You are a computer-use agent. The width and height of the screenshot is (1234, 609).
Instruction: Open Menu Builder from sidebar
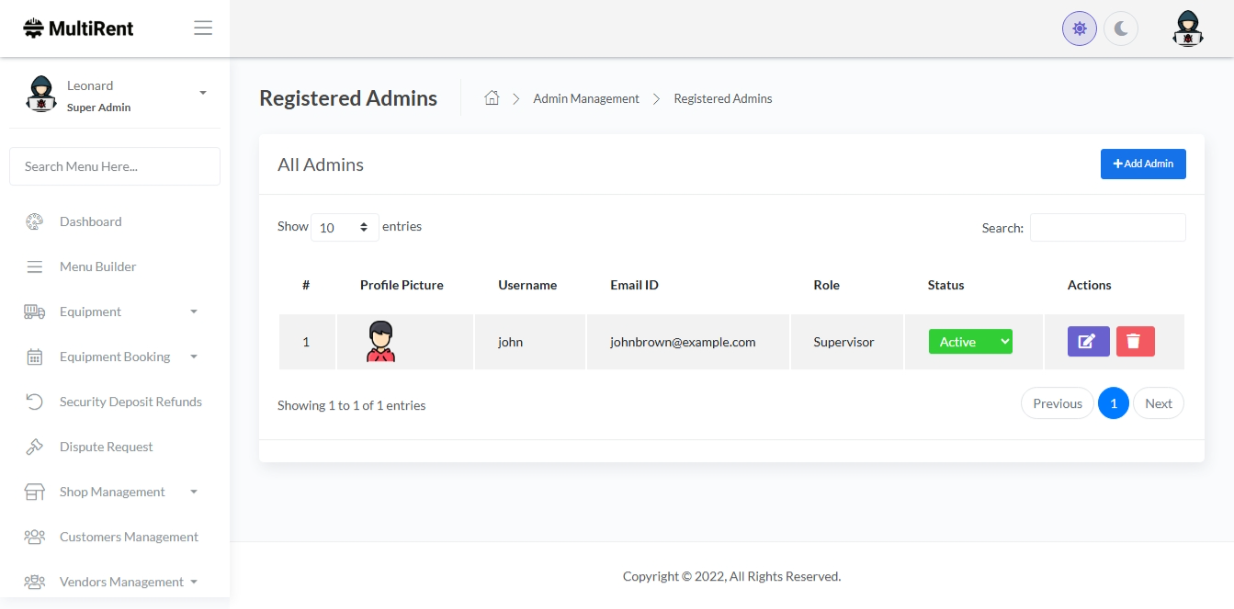[x=97, y=267]
